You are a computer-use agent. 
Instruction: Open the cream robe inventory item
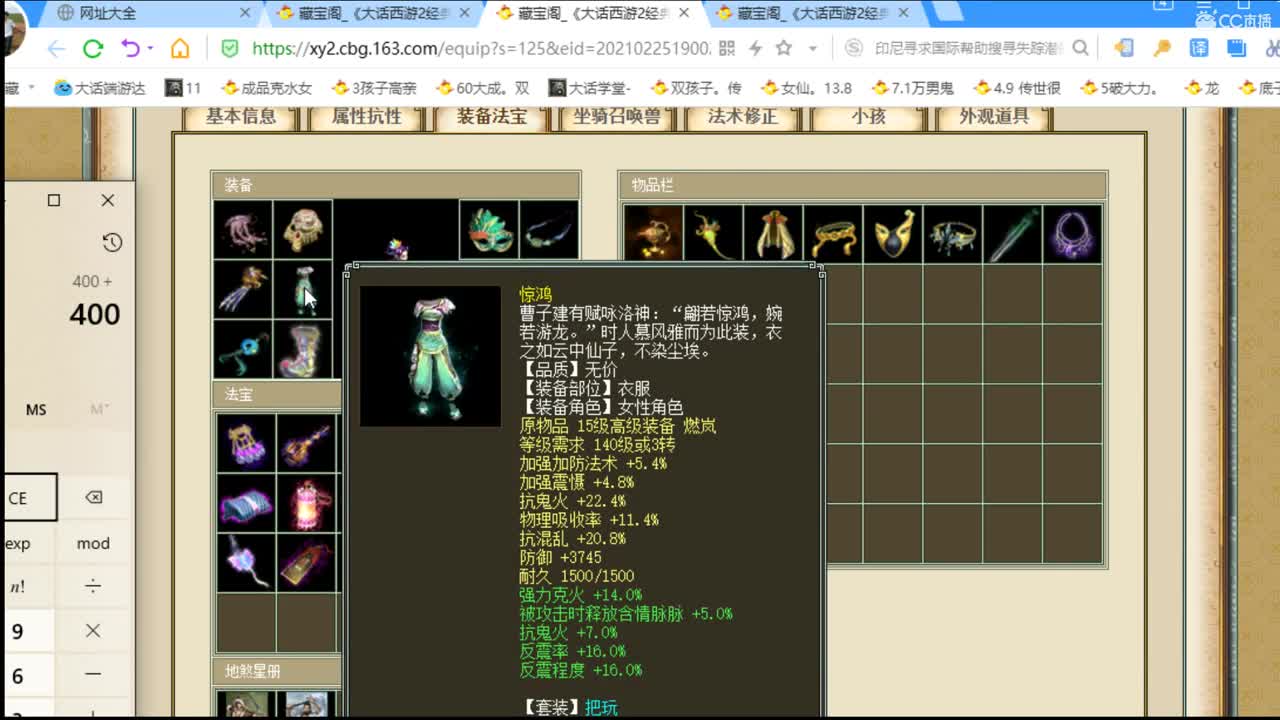coord(773,234)
